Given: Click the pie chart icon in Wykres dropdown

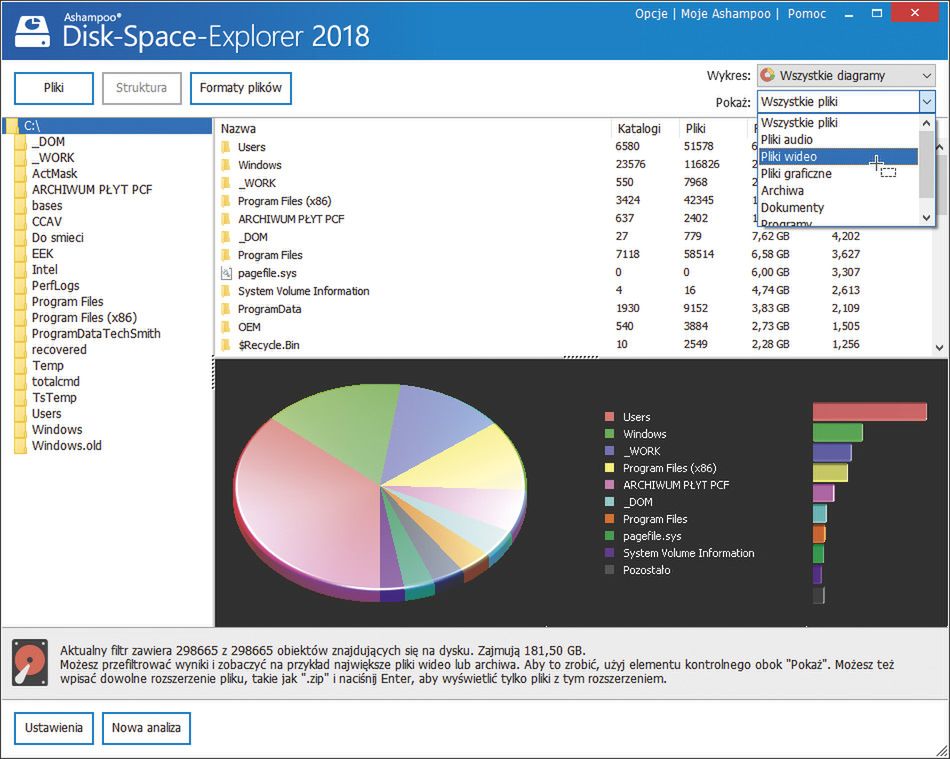Looking at the screenshot, I should click(x=768, y=76).
